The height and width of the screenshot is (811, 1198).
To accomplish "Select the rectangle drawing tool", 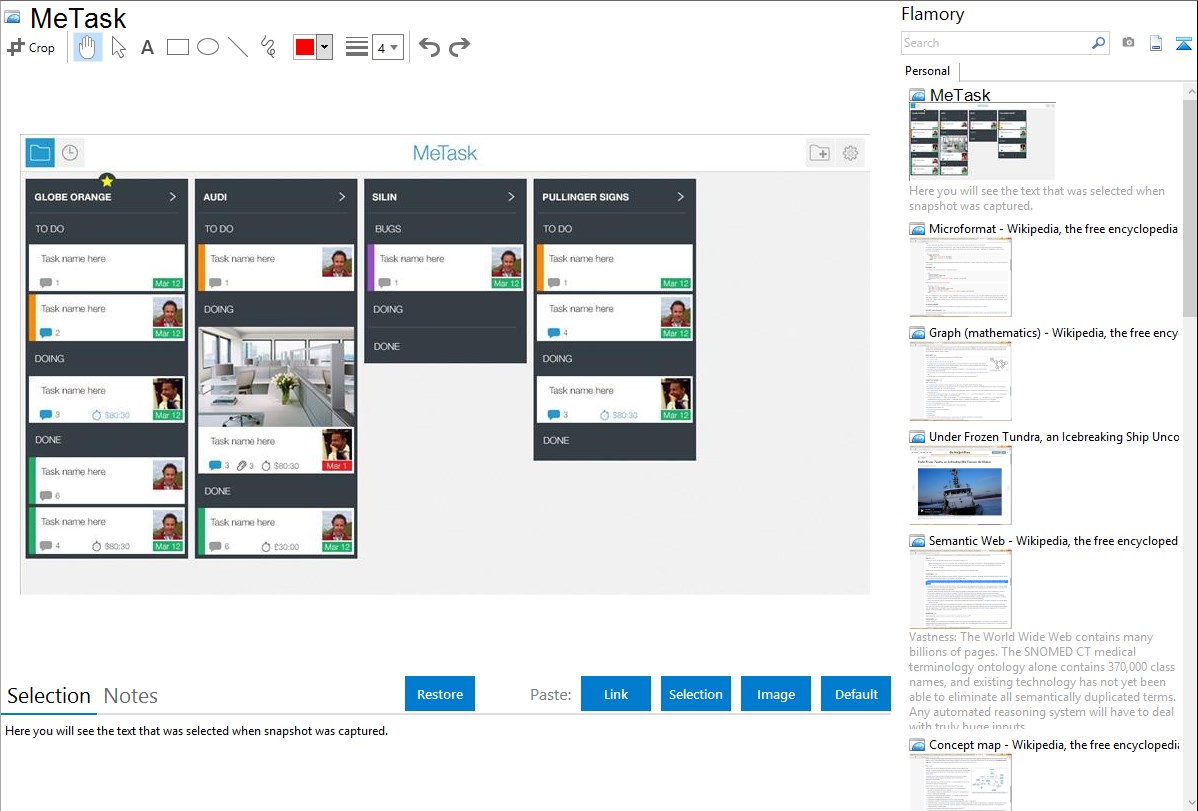I will click(x=177, y=47).
